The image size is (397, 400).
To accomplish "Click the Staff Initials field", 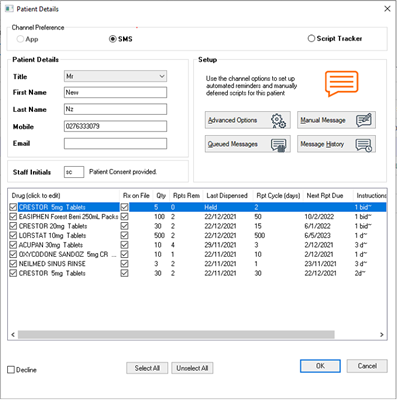I will tap(74, 172).
